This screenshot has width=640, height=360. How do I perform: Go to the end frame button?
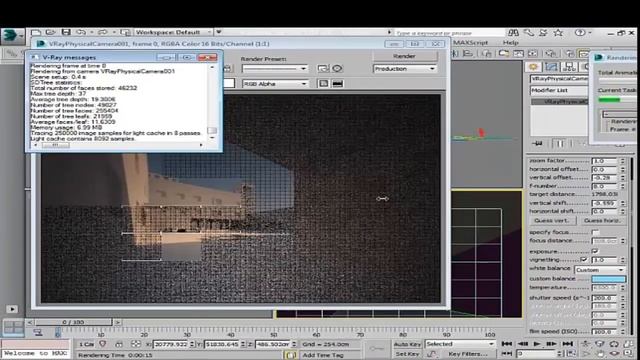click(x=568, y=344)
